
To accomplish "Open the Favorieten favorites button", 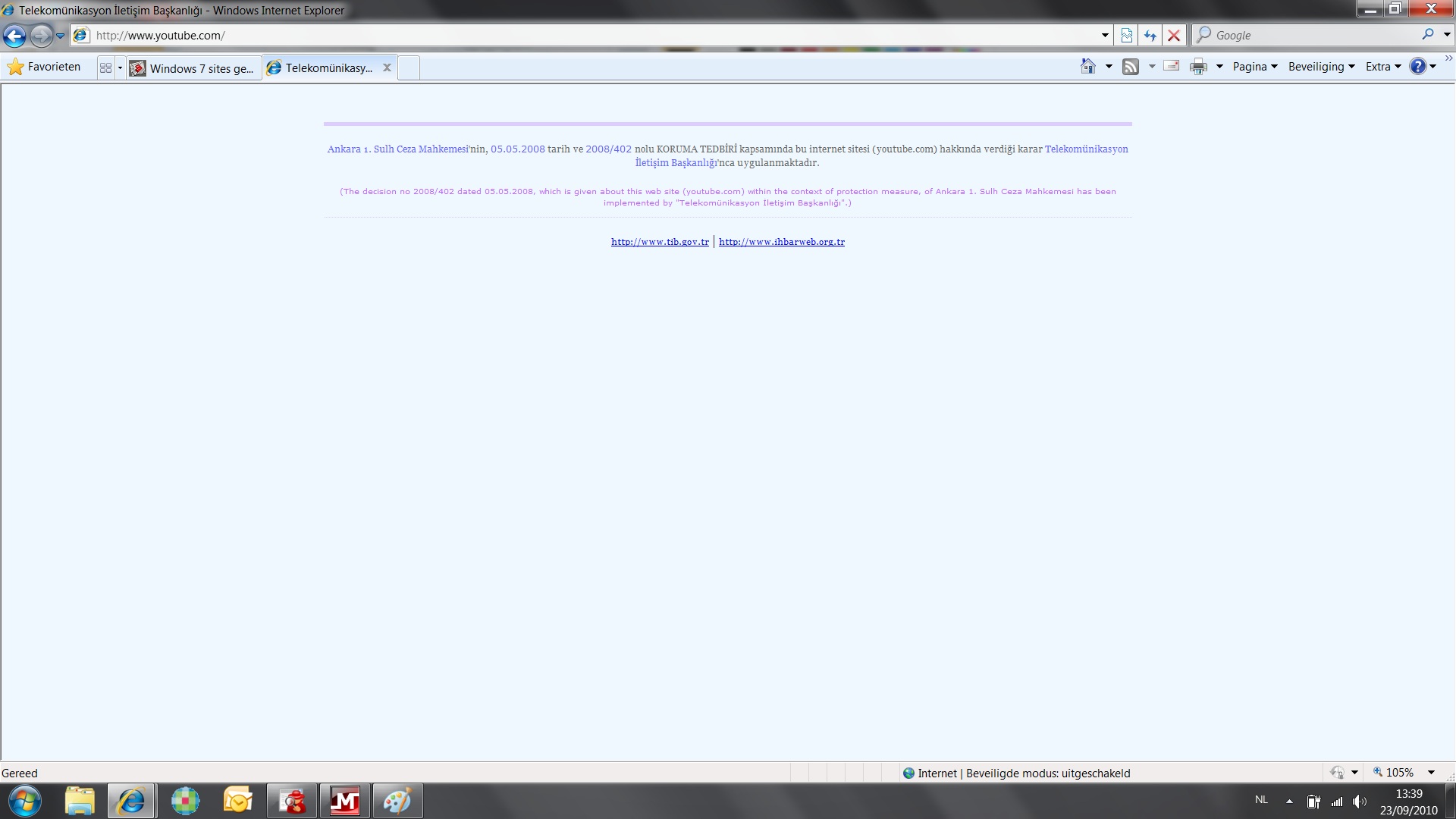I will 44,67.
